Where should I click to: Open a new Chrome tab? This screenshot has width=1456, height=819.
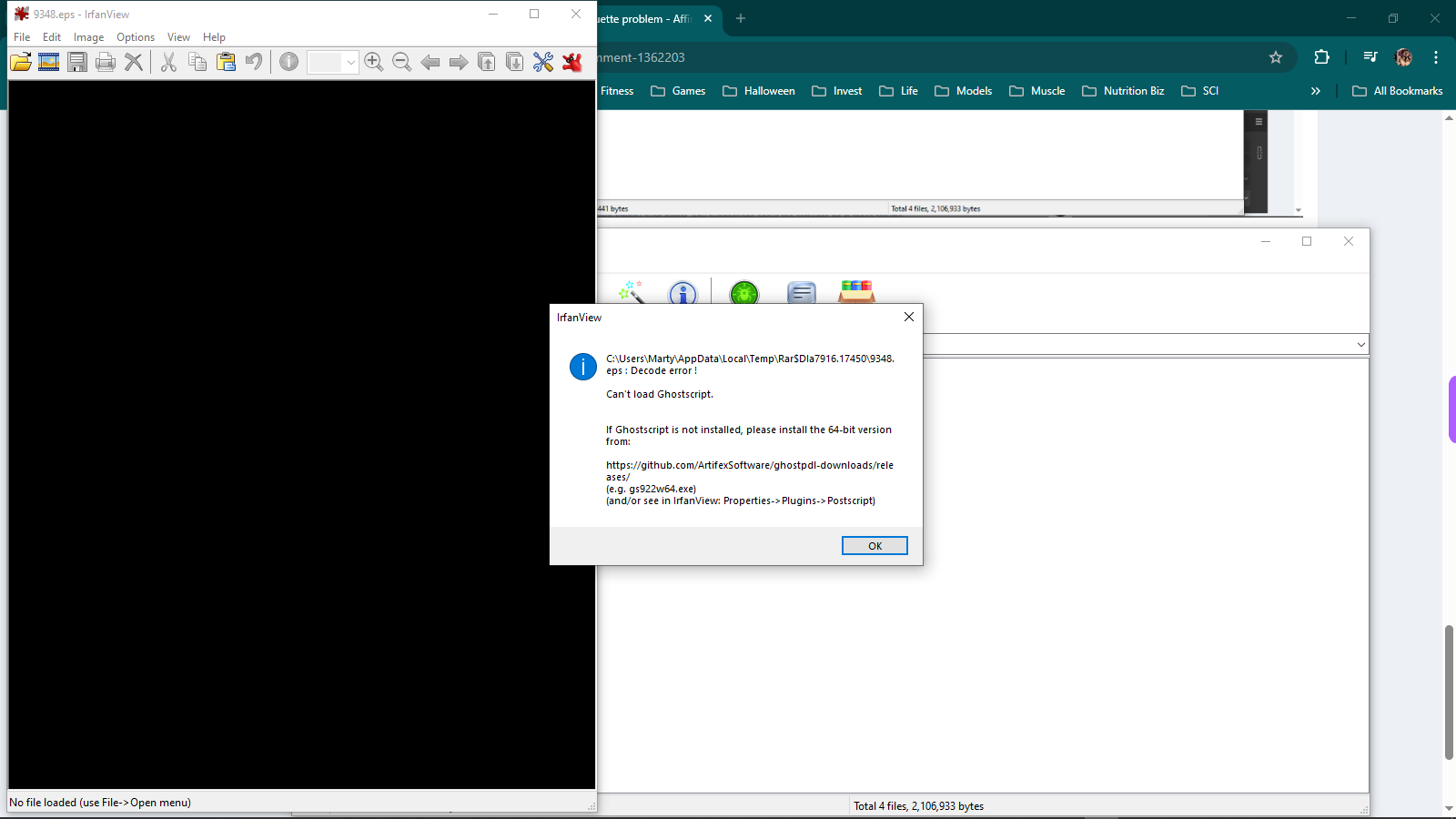click(x=741, y=18)
